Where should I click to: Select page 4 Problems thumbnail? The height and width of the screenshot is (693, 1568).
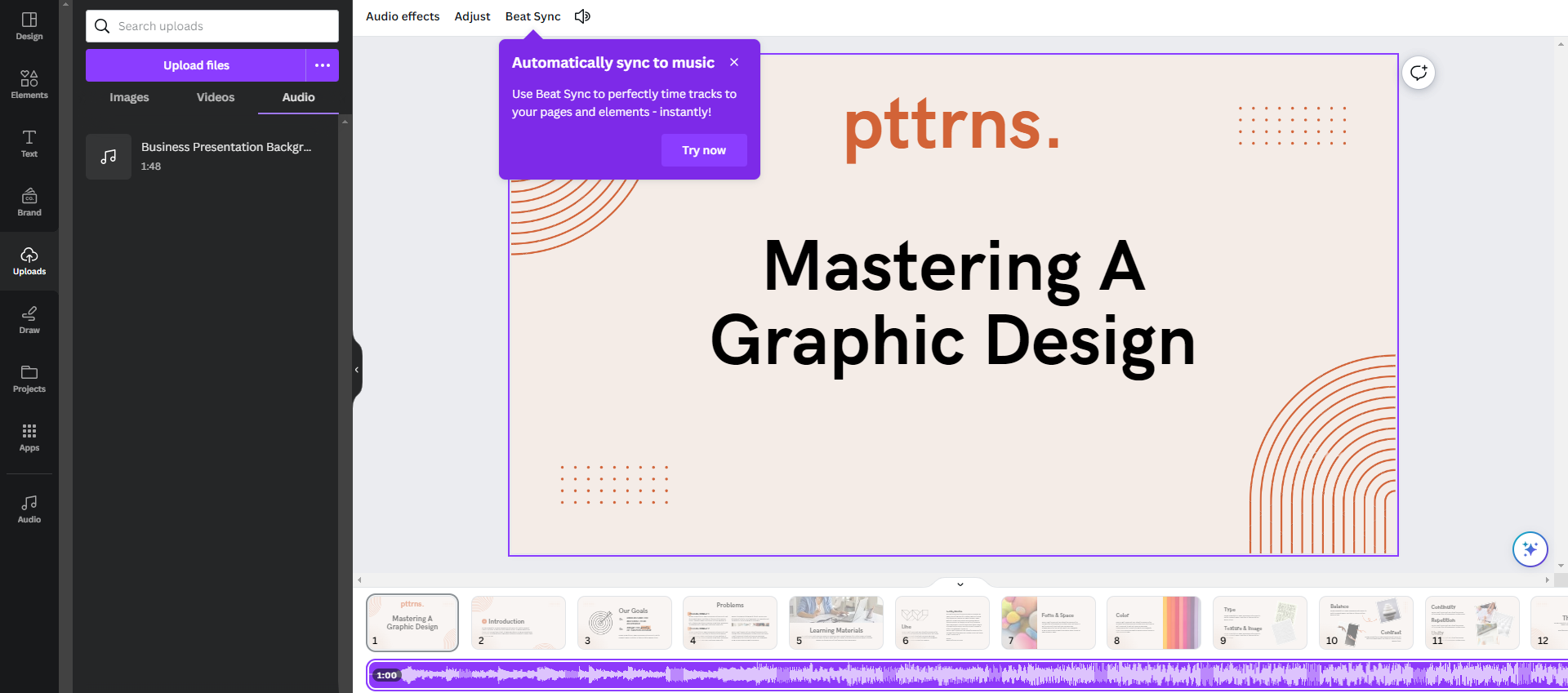[730, 622]
